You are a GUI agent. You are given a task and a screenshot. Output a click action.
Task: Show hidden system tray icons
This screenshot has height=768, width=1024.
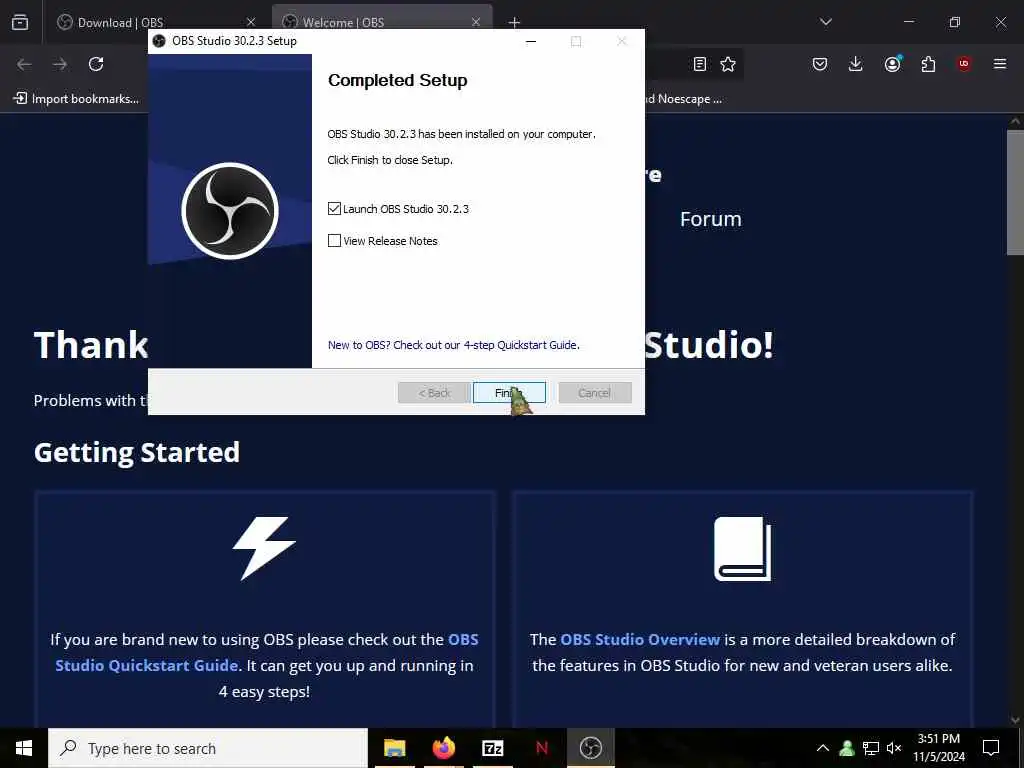[x=823, y=748]
